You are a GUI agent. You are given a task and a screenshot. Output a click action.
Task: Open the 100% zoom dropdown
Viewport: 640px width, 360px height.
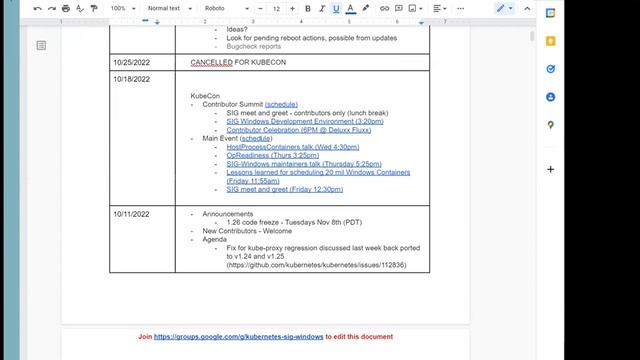pos(123,9)
